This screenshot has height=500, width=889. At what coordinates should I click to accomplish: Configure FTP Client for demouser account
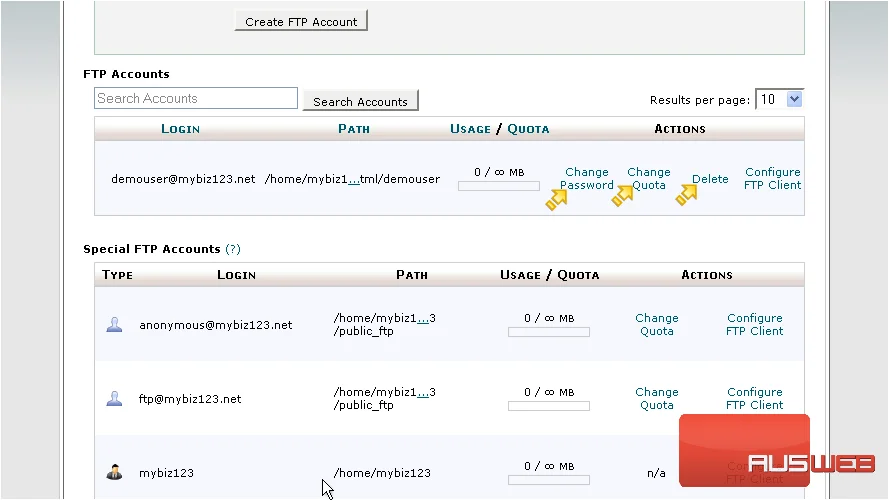pos(772,179)
